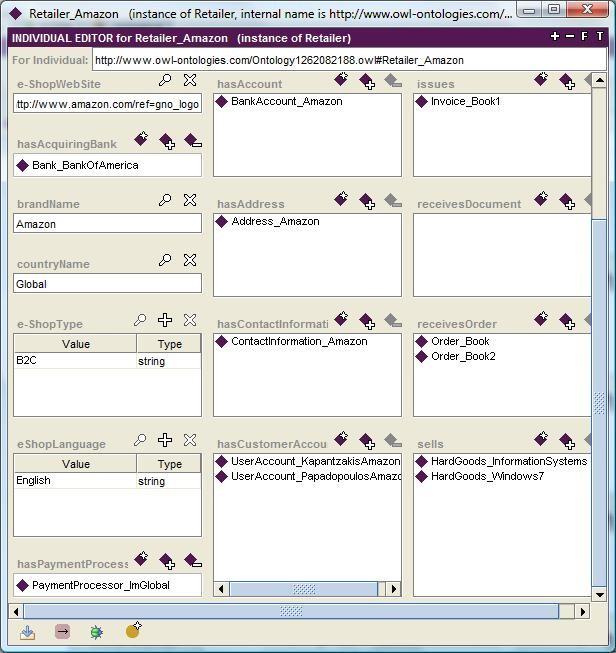Click the T button in editor header
This screenshot has width=616, height=653.
(600, 37)
